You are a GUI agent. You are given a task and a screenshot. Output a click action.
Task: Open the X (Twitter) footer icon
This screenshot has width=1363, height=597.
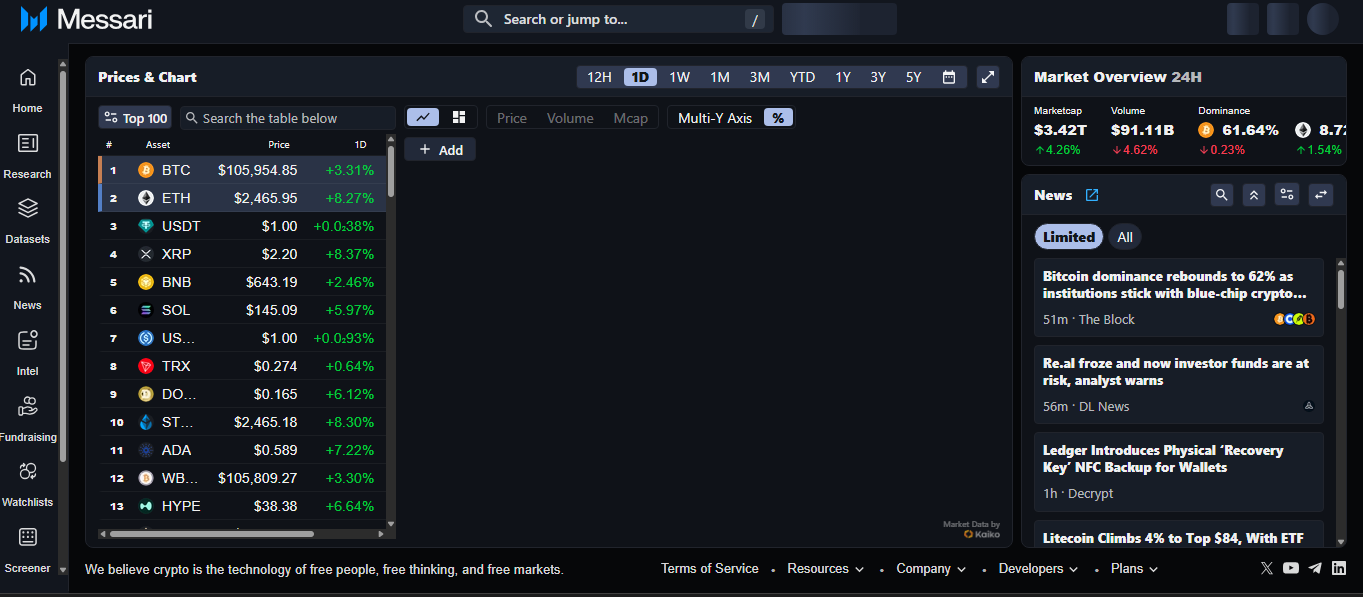(1267, 568)
